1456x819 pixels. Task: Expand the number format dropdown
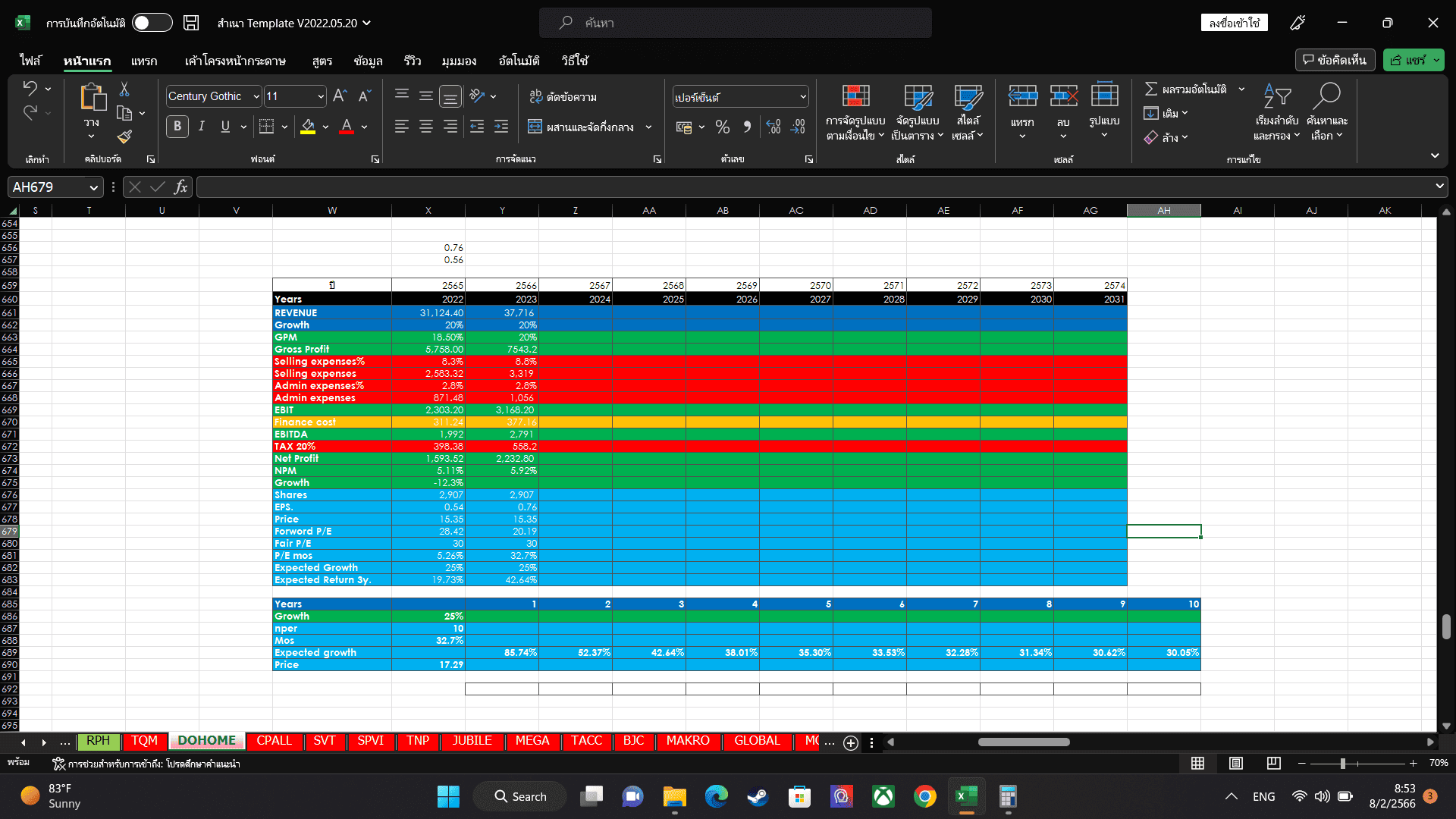(802, 97)
